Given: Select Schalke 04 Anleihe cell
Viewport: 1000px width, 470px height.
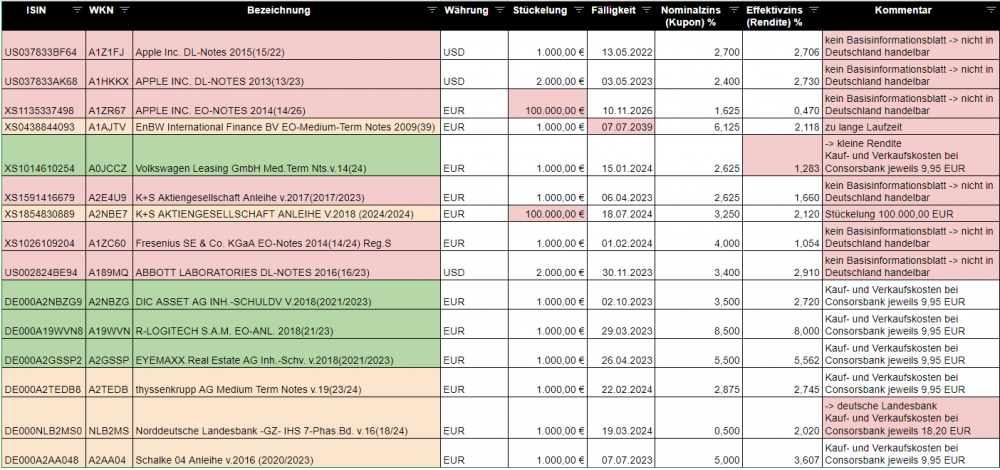Looking at the screenshot, I should 286,453.
